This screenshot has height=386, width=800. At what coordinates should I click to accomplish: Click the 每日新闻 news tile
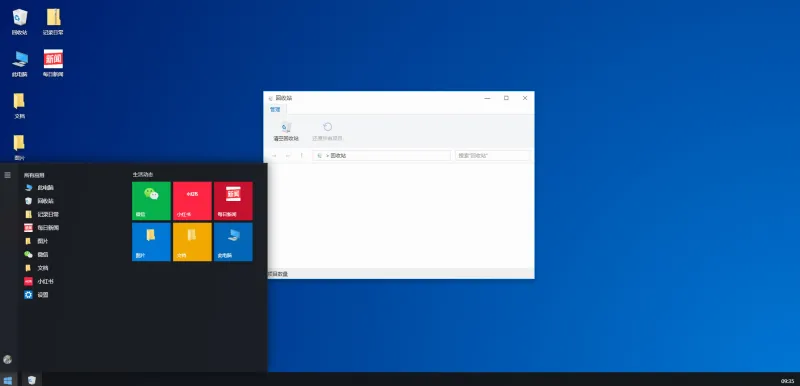point(233,201)
